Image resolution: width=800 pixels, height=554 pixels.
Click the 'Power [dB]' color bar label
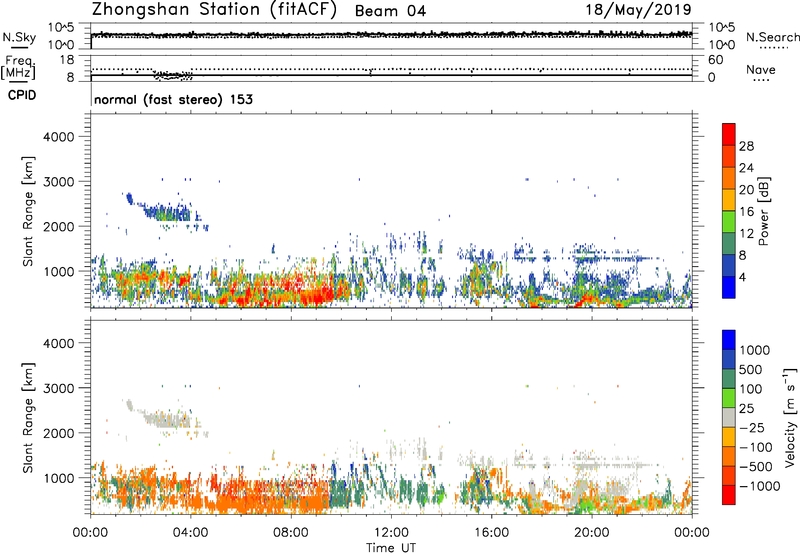click(763, 211)
